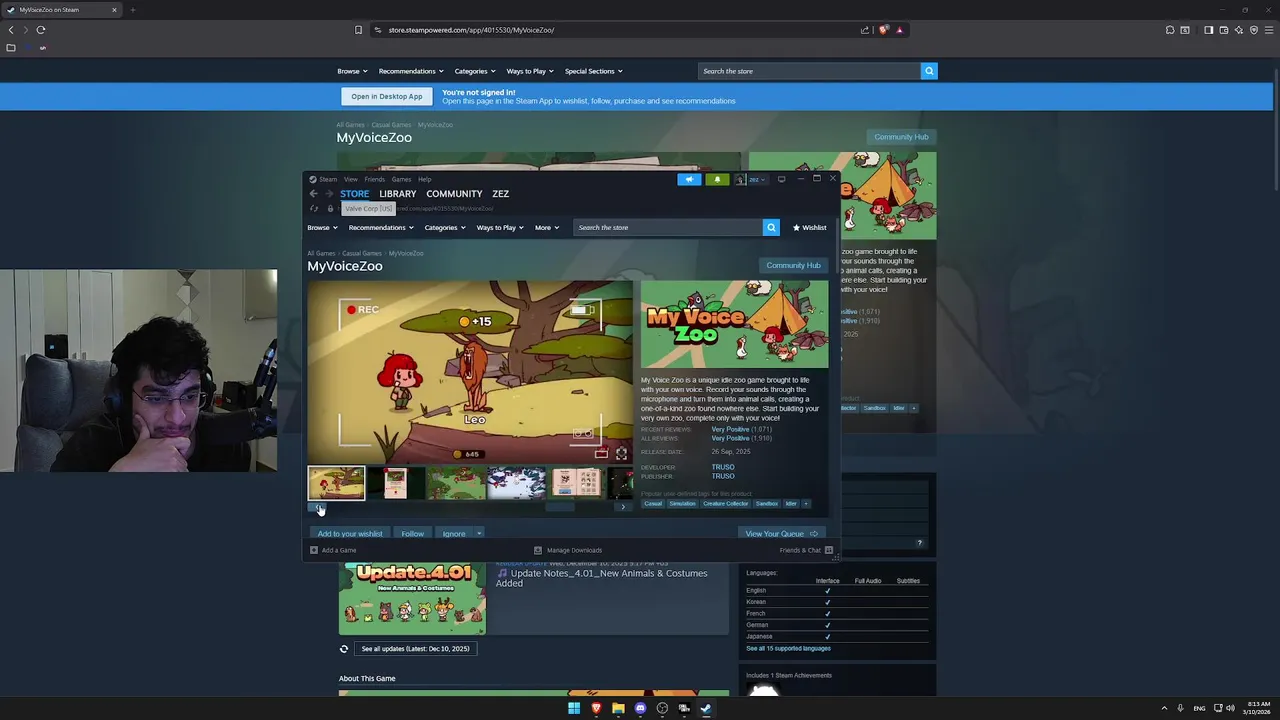Viewport: 1280px width, 720px height.
Task: Click the Follow button
Action: (413, 534)
